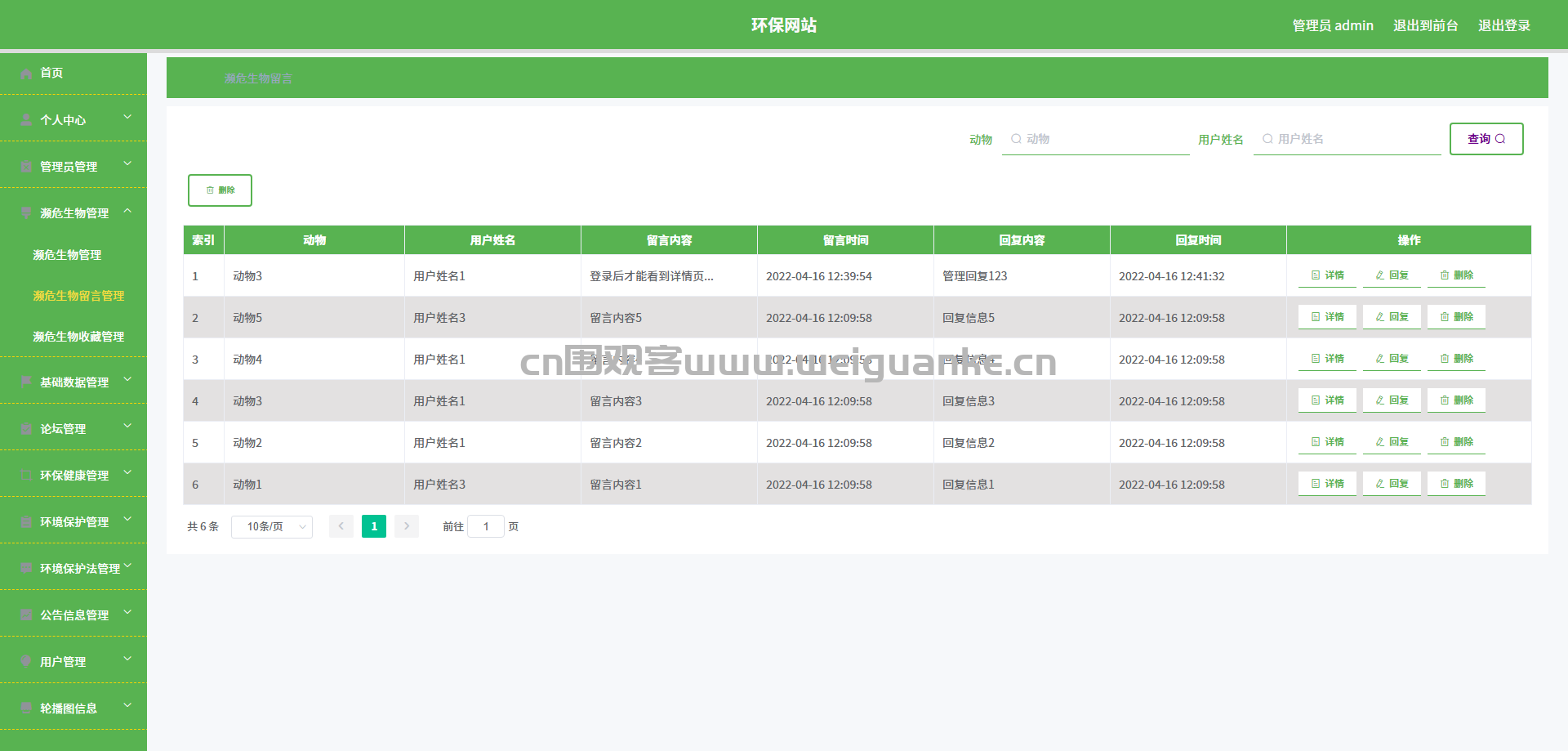Collapse the 濒危生物管理 parent menu chevron
Image resolution: width=1568 pixels, height=751 pixels.
pyautogui.click(x=127, y=211)
